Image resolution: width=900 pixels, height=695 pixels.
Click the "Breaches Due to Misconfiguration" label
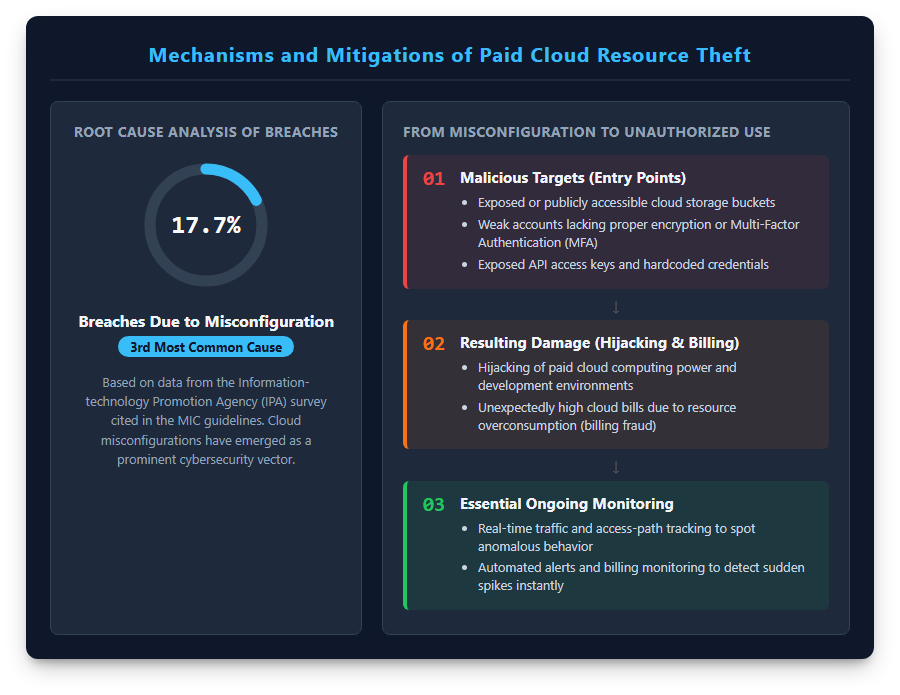[206, 321]
